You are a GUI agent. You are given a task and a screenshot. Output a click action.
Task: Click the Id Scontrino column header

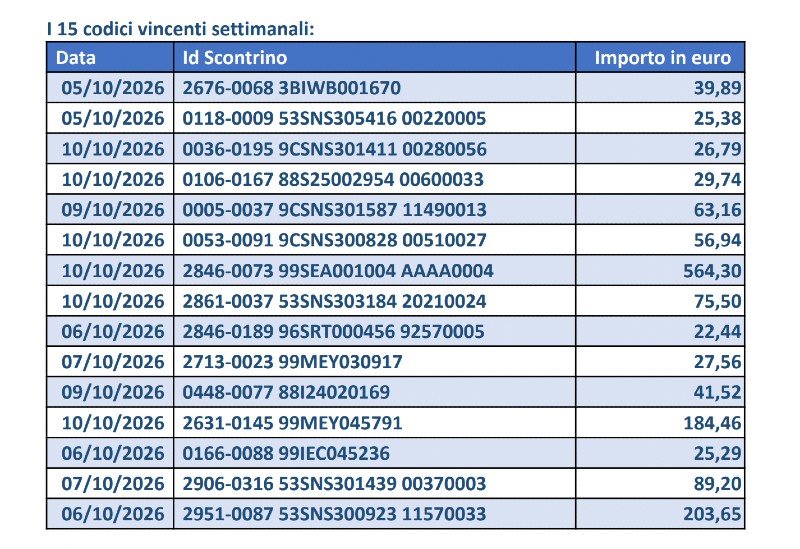click(374, 57)
